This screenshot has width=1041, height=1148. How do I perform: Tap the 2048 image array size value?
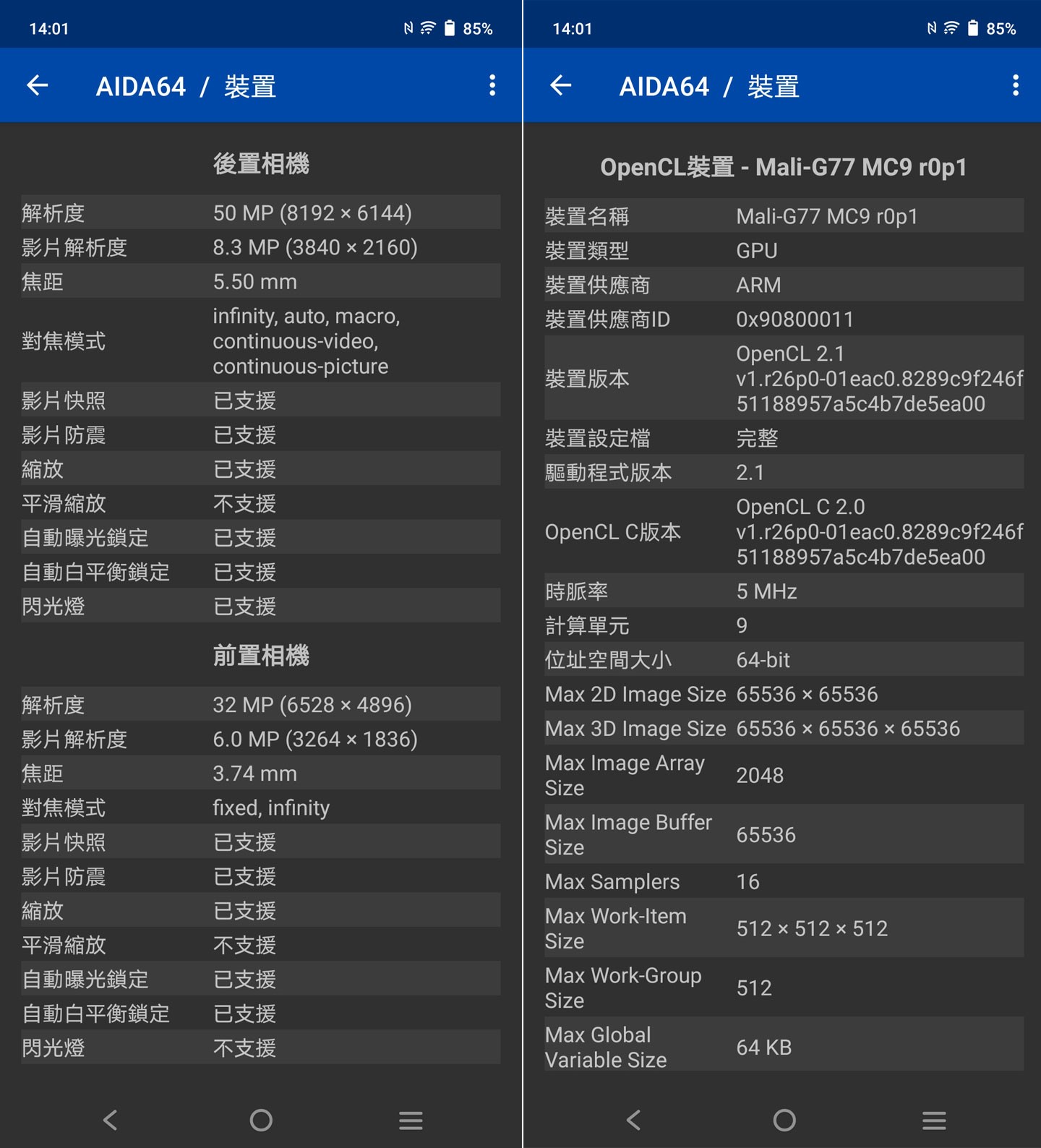(760, 775)
